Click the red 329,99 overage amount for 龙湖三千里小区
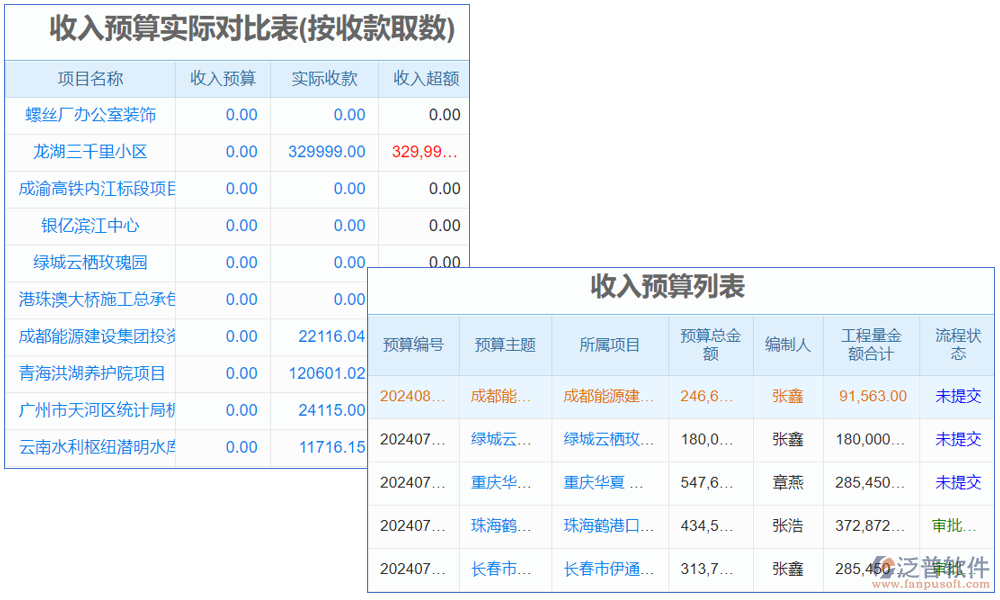Image resolution: width=1000 pixels, height=600 pixels. 423,152
